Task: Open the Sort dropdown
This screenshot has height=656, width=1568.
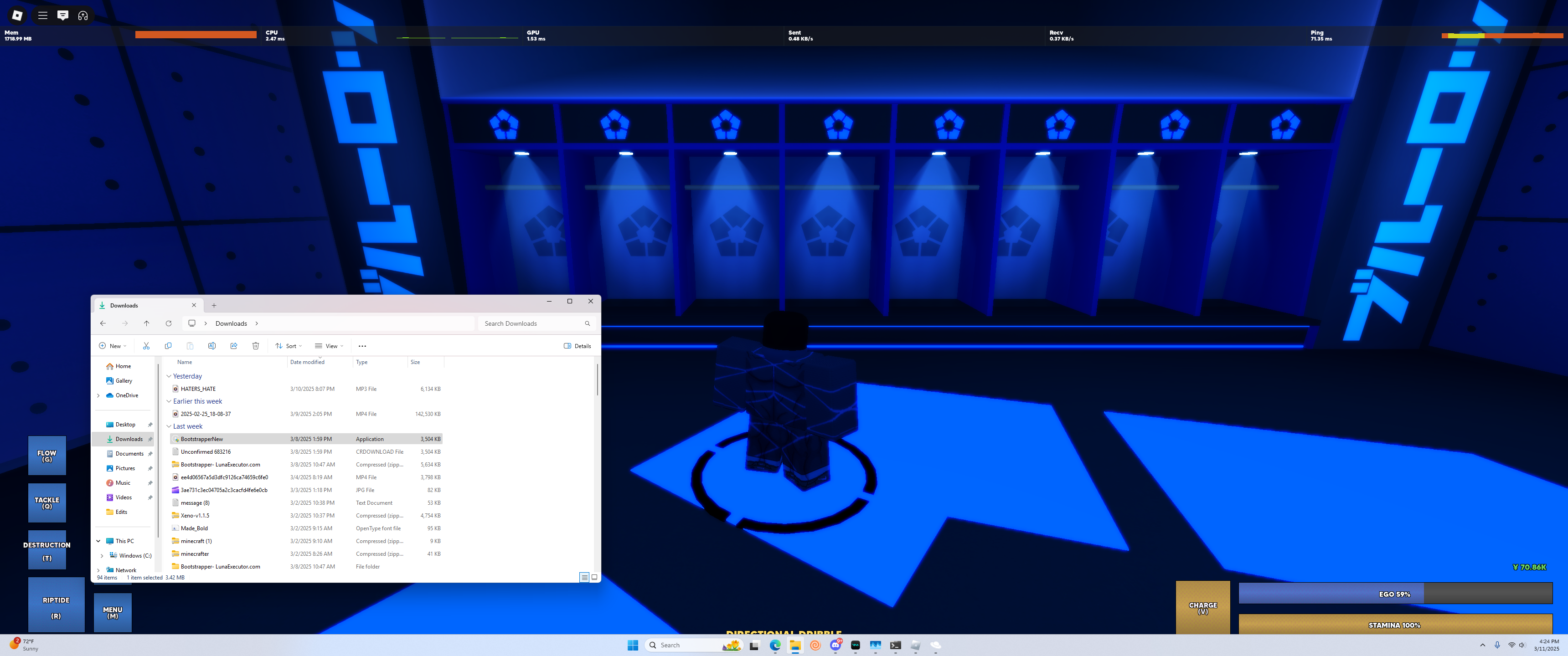Action: click(x=289, y=346)
